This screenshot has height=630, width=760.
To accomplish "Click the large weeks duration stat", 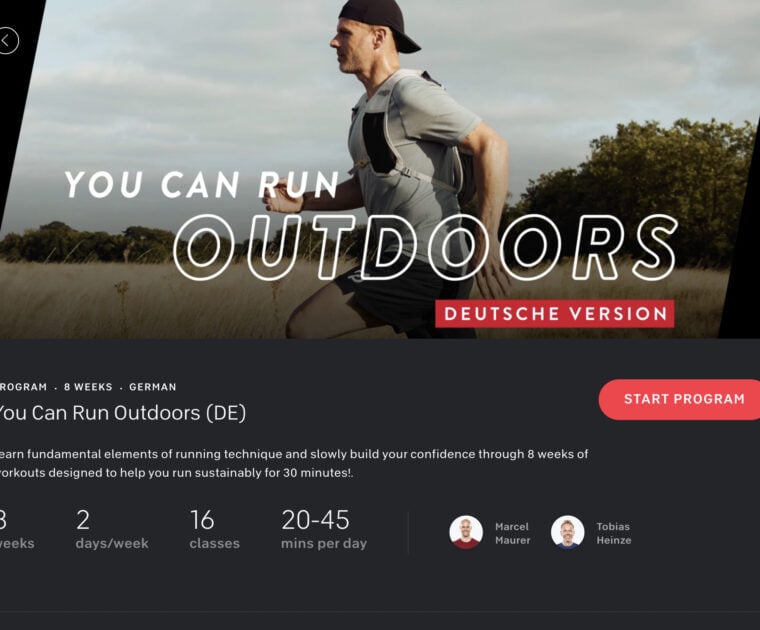I will coord(15,529).
